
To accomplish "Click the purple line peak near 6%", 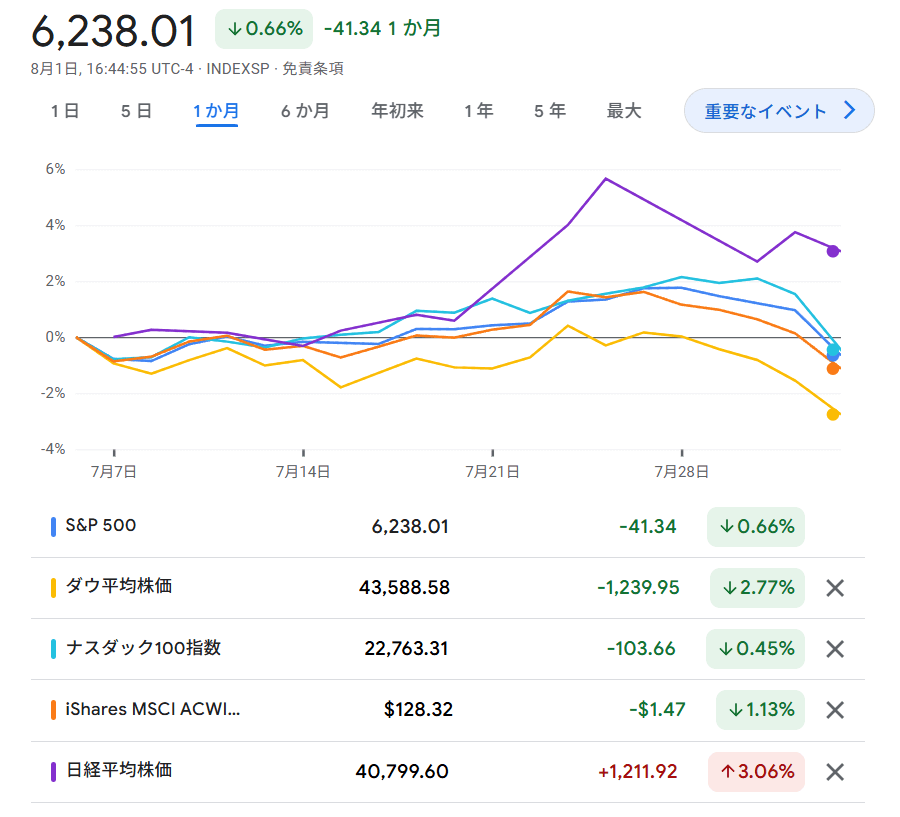I will click(x=606, y=179).
